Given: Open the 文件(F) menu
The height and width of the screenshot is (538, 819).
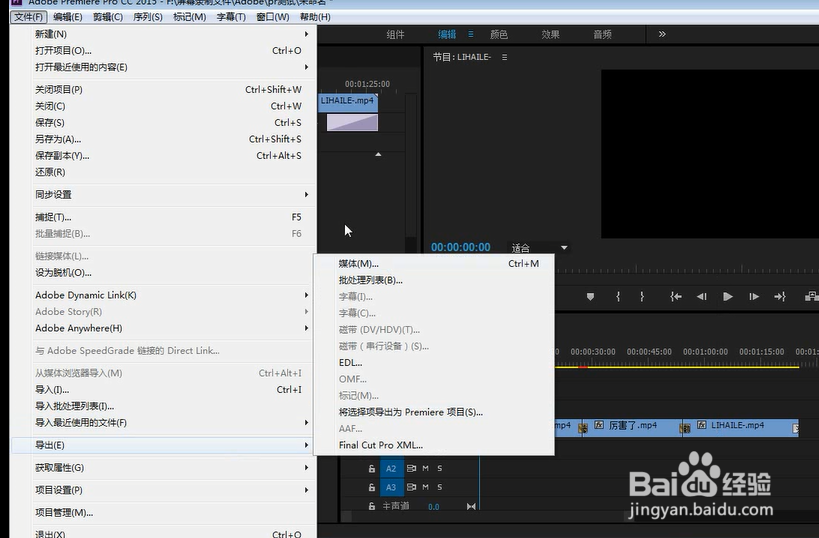Looking at the screenshot, I should [x=29, y=17].
